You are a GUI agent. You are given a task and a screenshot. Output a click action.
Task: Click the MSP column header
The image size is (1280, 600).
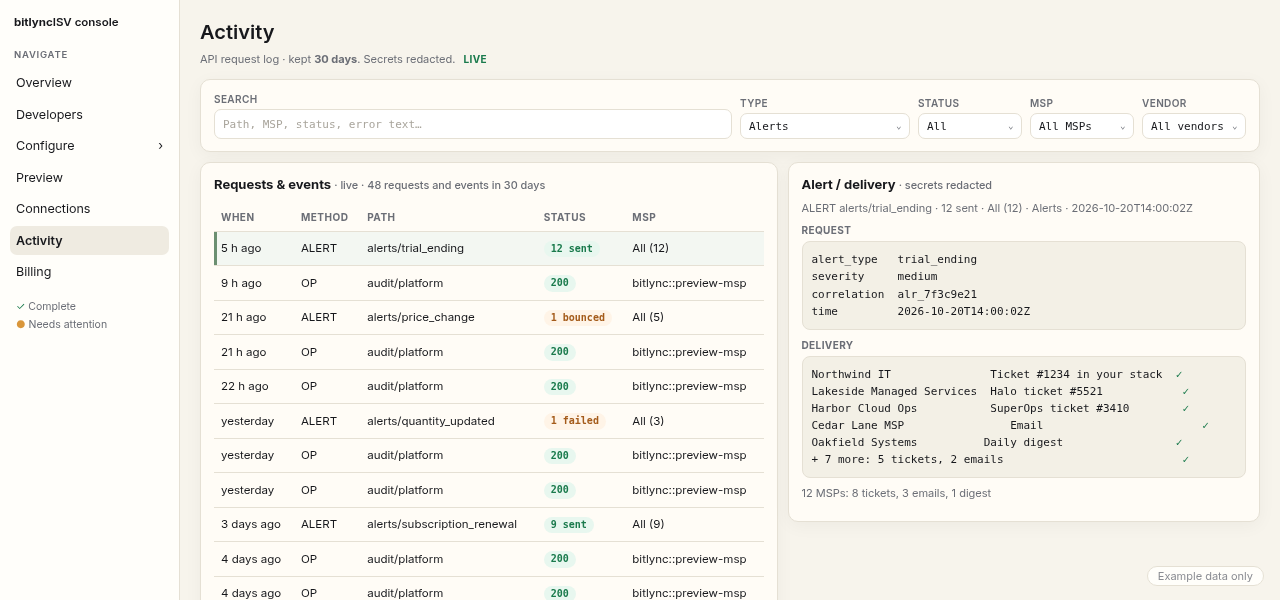(644, 217)
